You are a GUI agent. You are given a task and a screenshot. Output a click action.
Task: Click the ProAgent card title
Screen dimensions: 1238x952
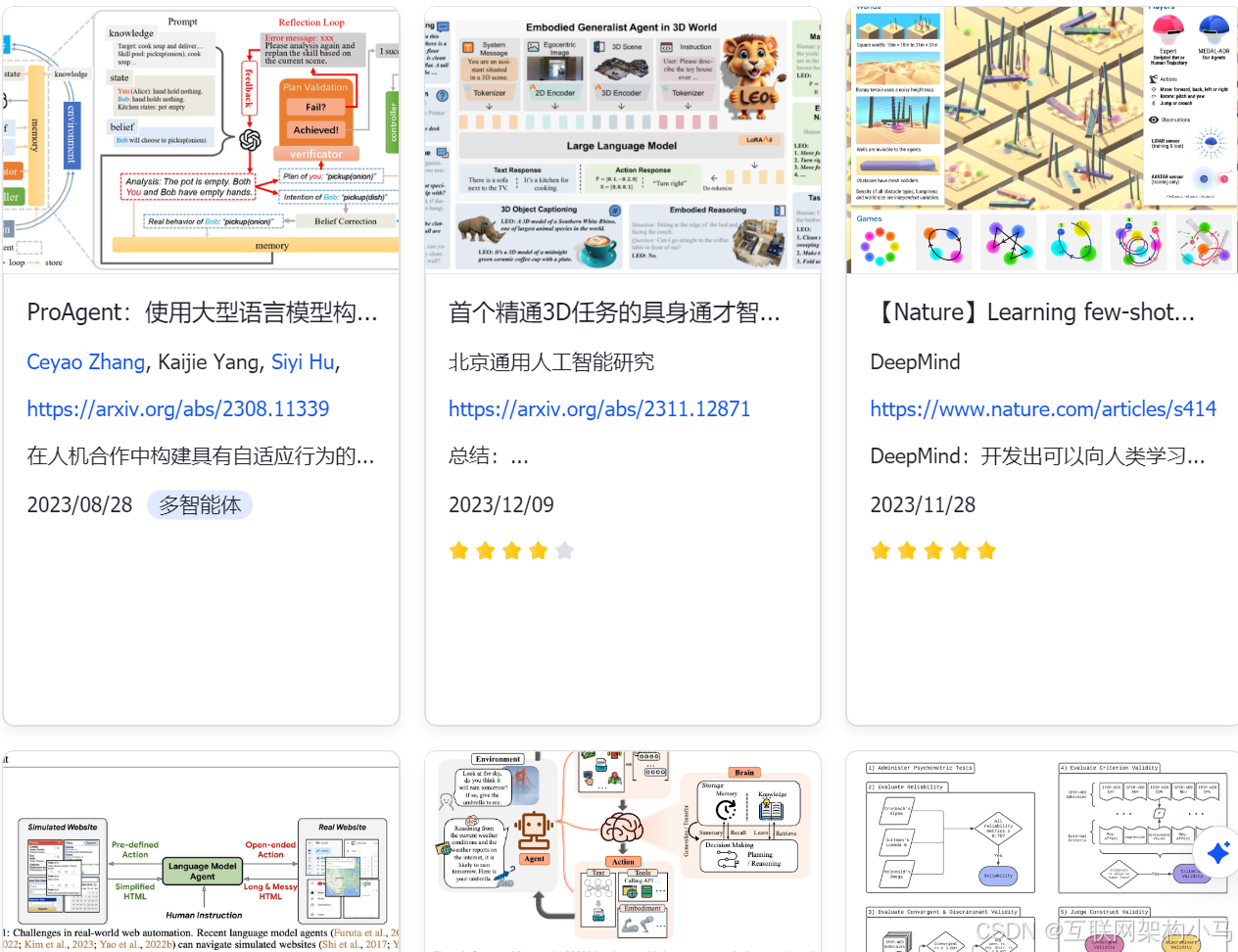point(202,312)
